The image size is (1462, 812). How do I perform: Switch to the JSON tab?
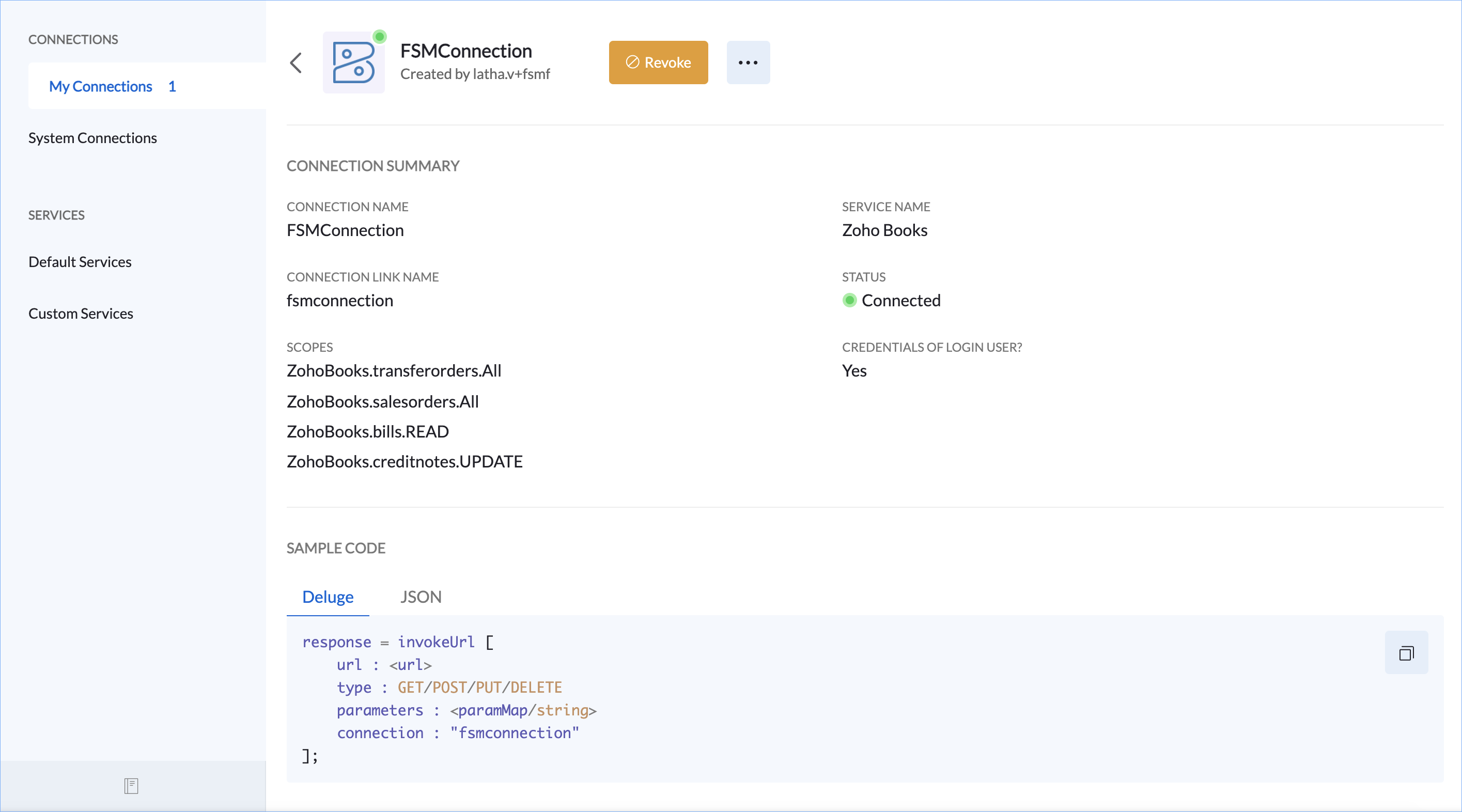(421, 597)
